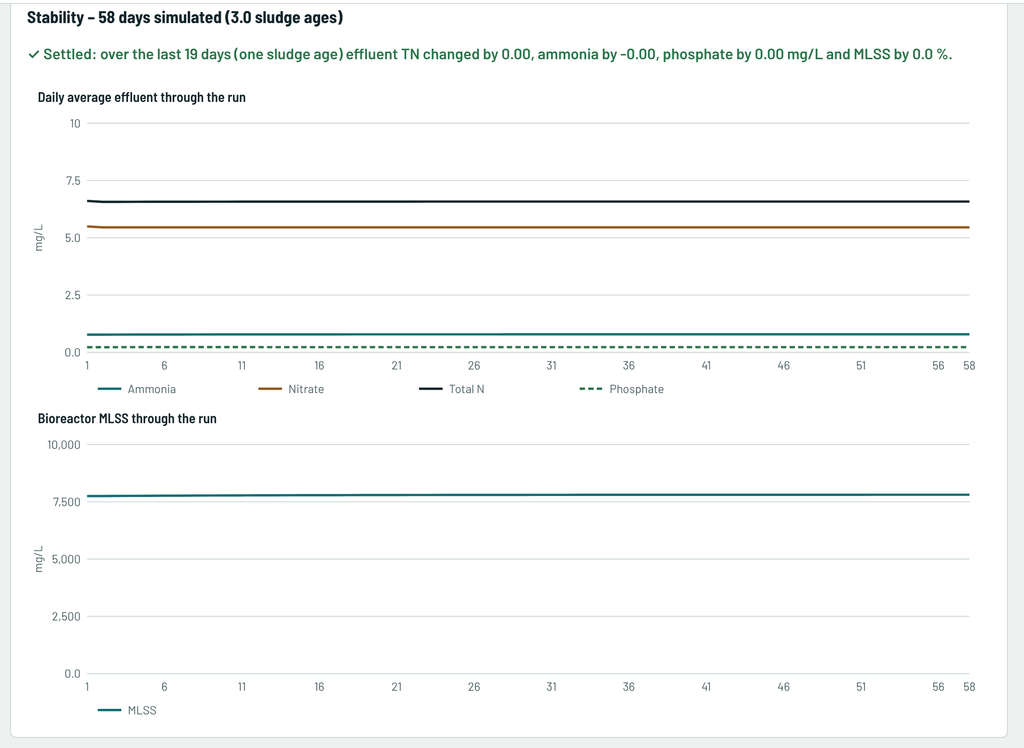Click the Total N black legend swatch

(430, 389)
